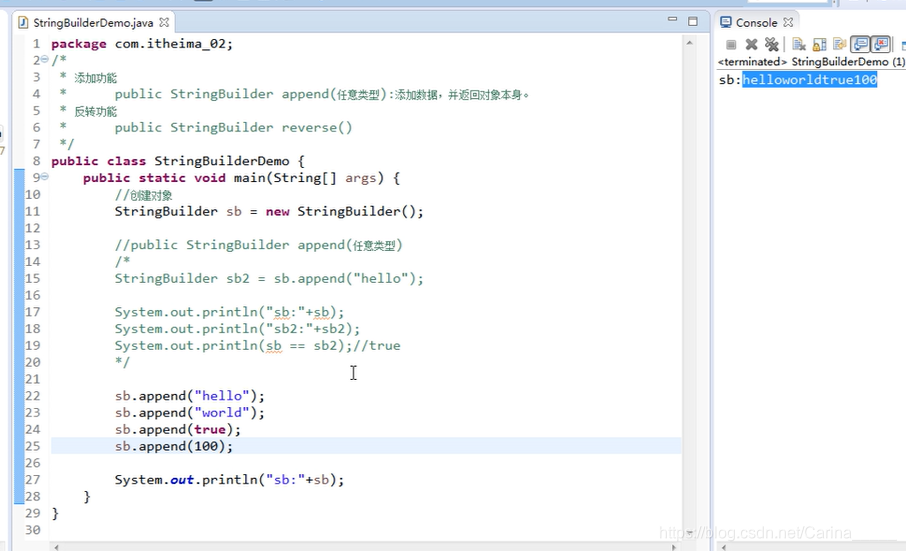This screenshot has height=551, width=906.
Task: Collapse the comment block fold at line 2
Action: 44,59
